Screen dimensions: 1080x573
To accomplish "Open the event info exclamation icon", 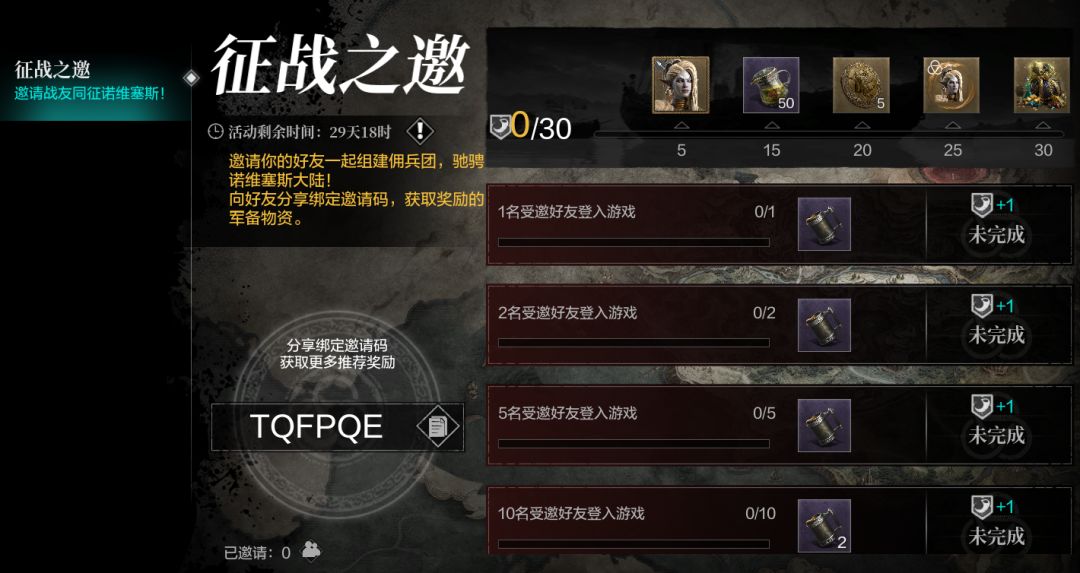I will point(419,131).
